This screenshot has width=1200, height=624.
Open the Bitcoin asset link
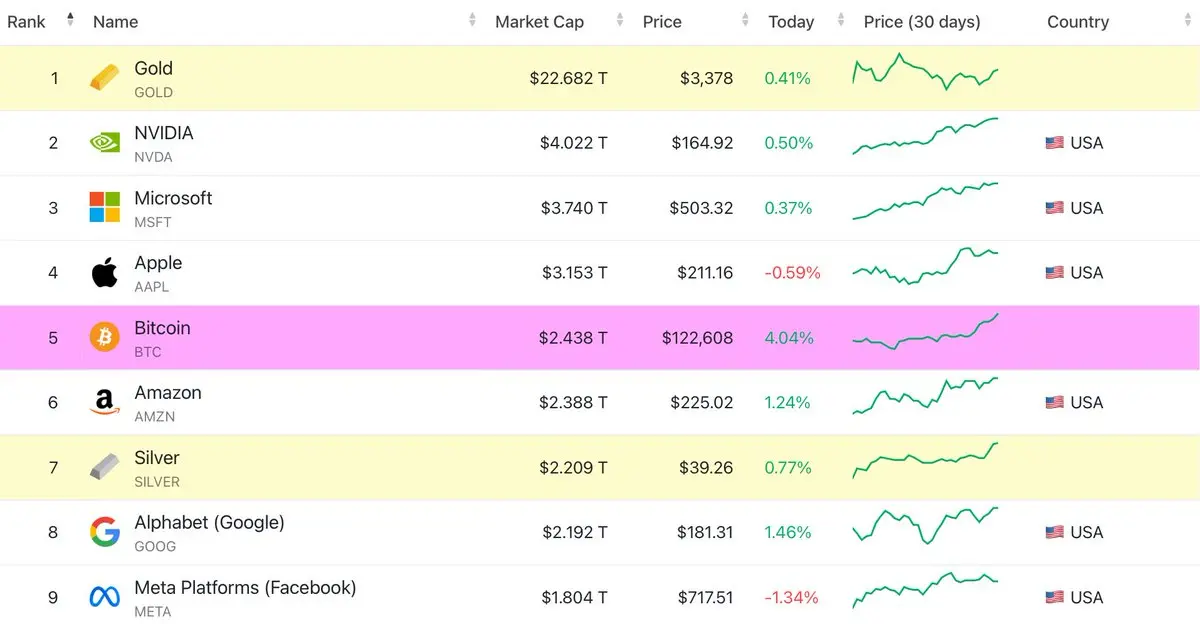click(x=162, y=328)
